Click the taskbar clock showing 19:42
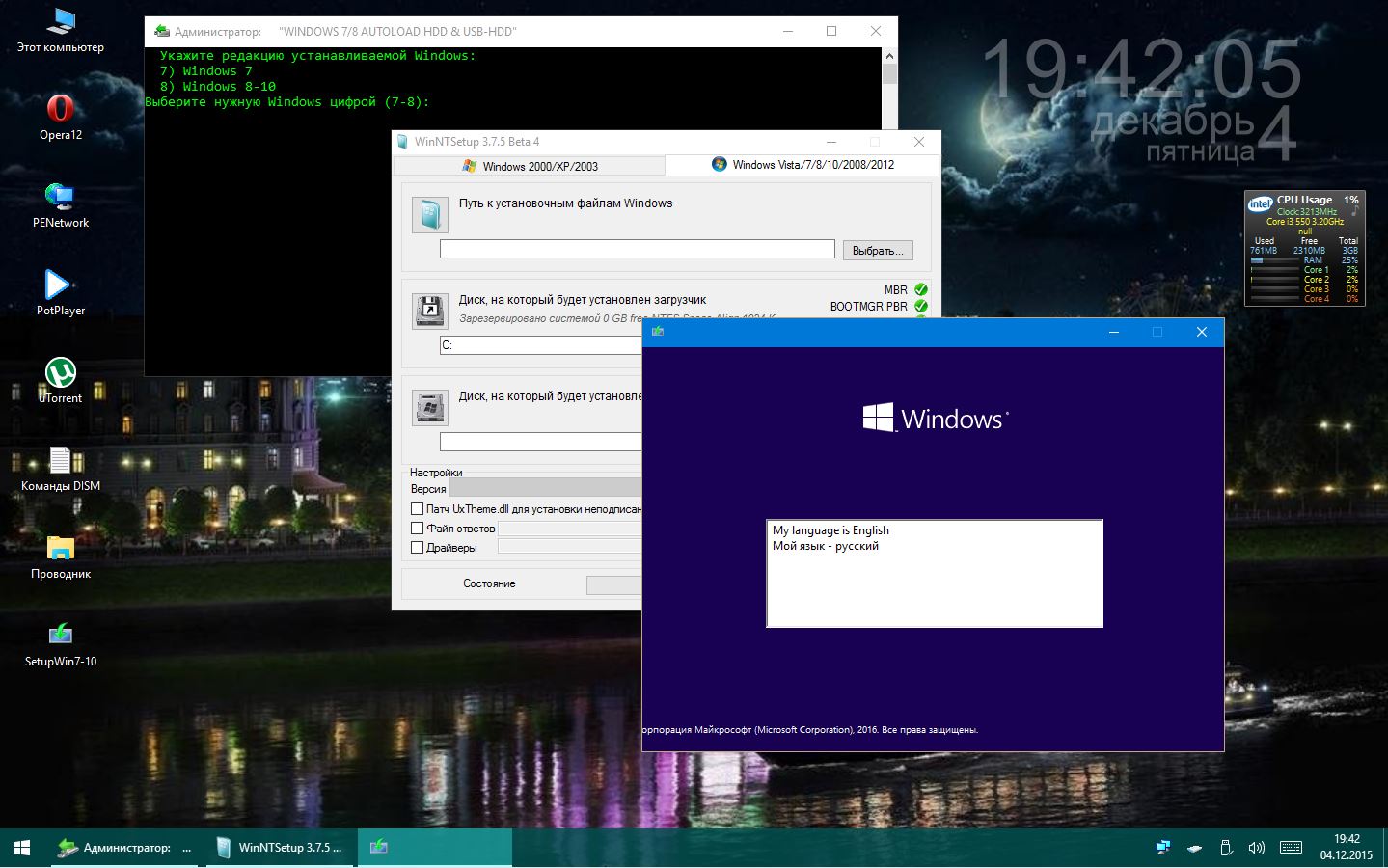 1347,847
